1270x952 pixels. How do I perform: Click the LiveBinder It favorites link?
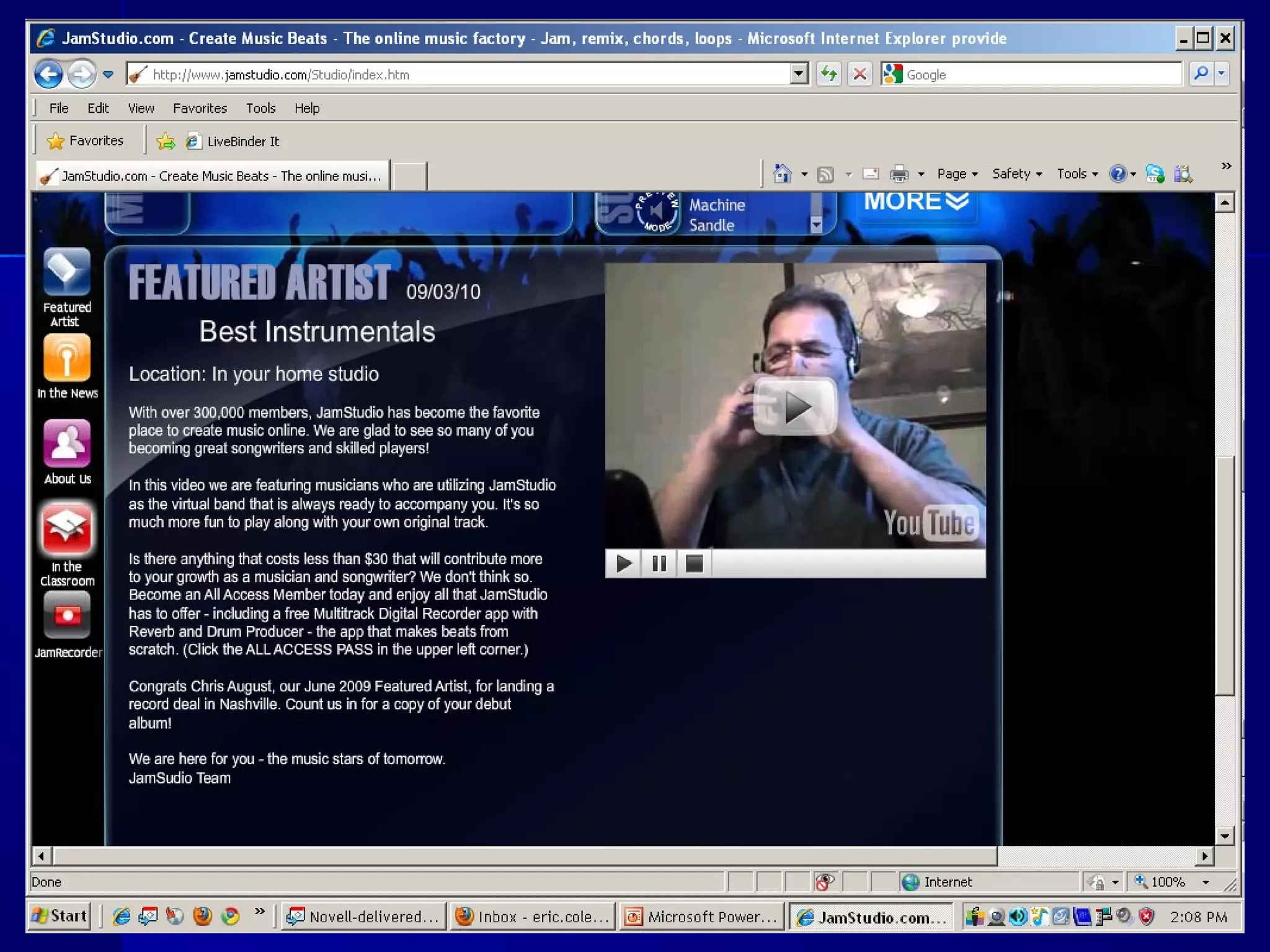pyautogui.click(x=242, y=141)
